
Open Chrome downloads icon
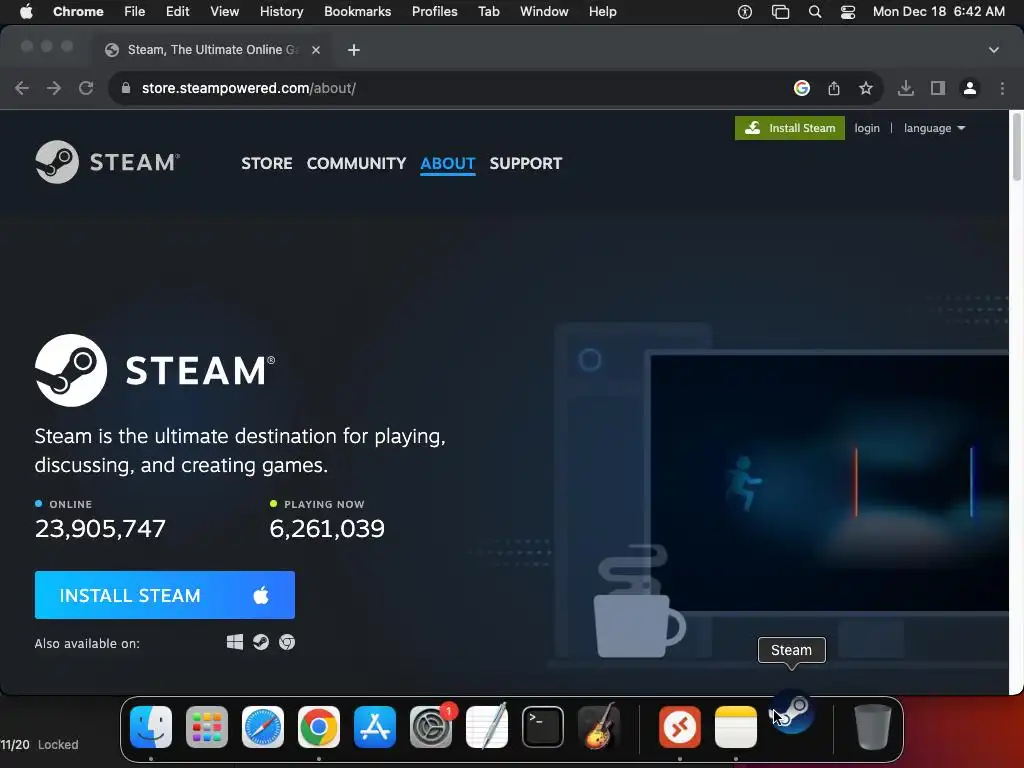(906, 88)
